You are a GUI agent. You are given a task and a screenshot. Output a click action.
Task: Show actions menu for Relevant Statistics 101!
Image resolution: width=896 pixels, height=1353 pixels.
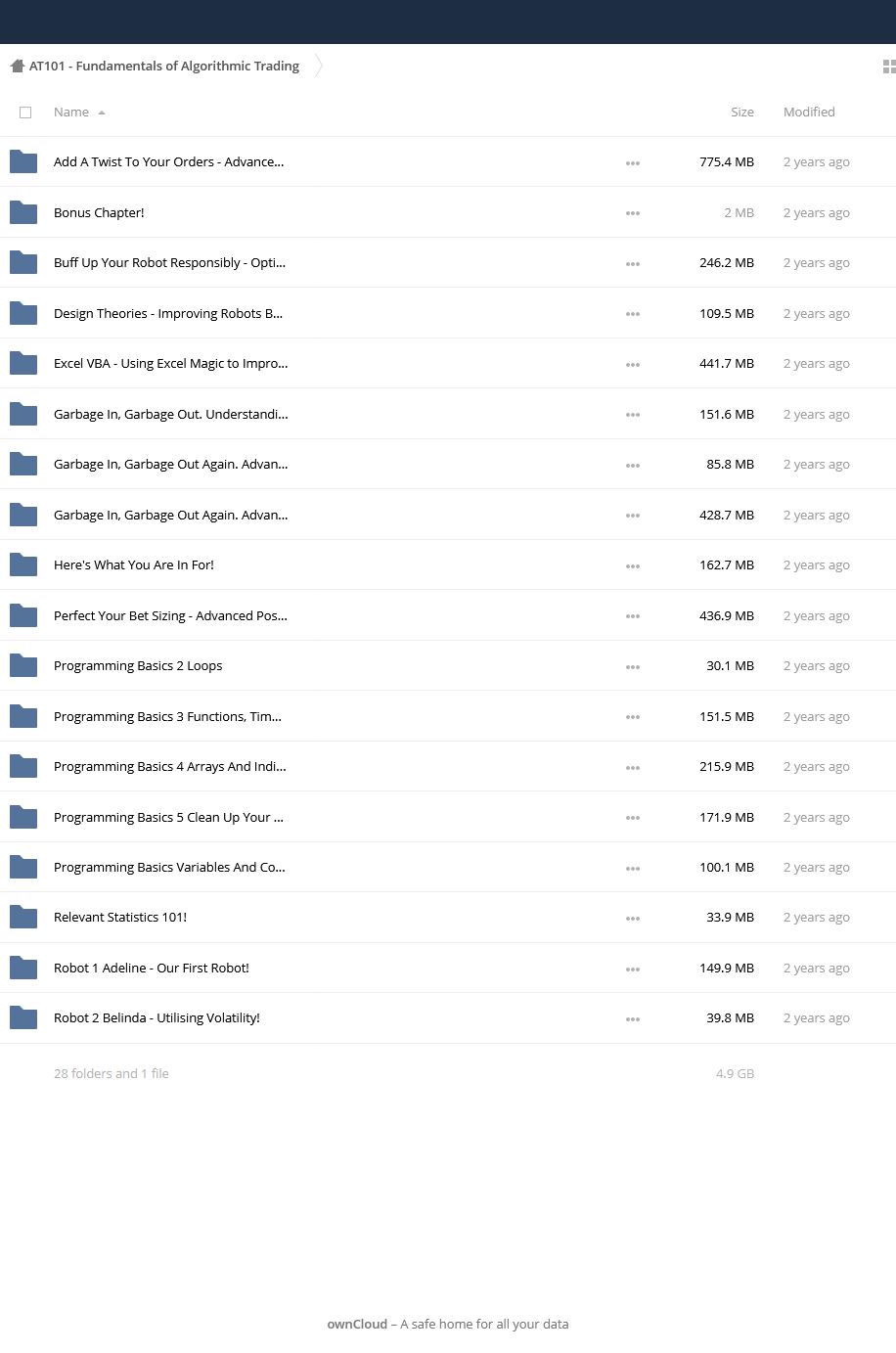633,918
